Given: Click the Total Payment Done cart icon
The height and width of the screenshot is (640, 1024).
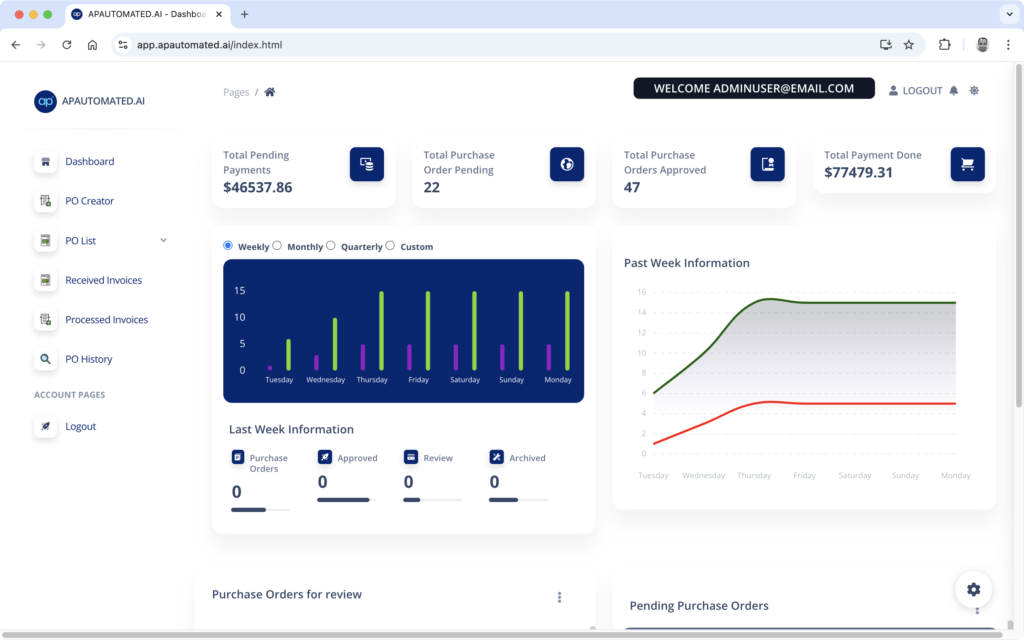Looking at the screenshot, I should coord(967,164).
